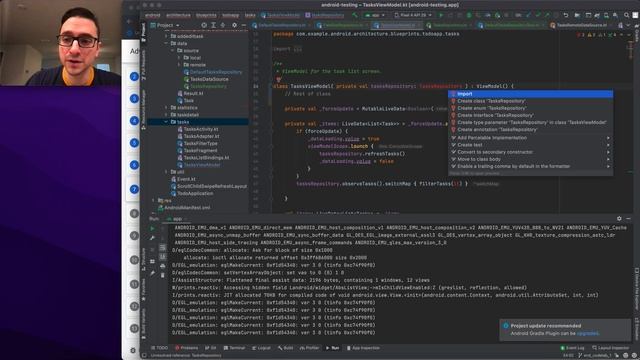Expand the util folder

(166, 172)
